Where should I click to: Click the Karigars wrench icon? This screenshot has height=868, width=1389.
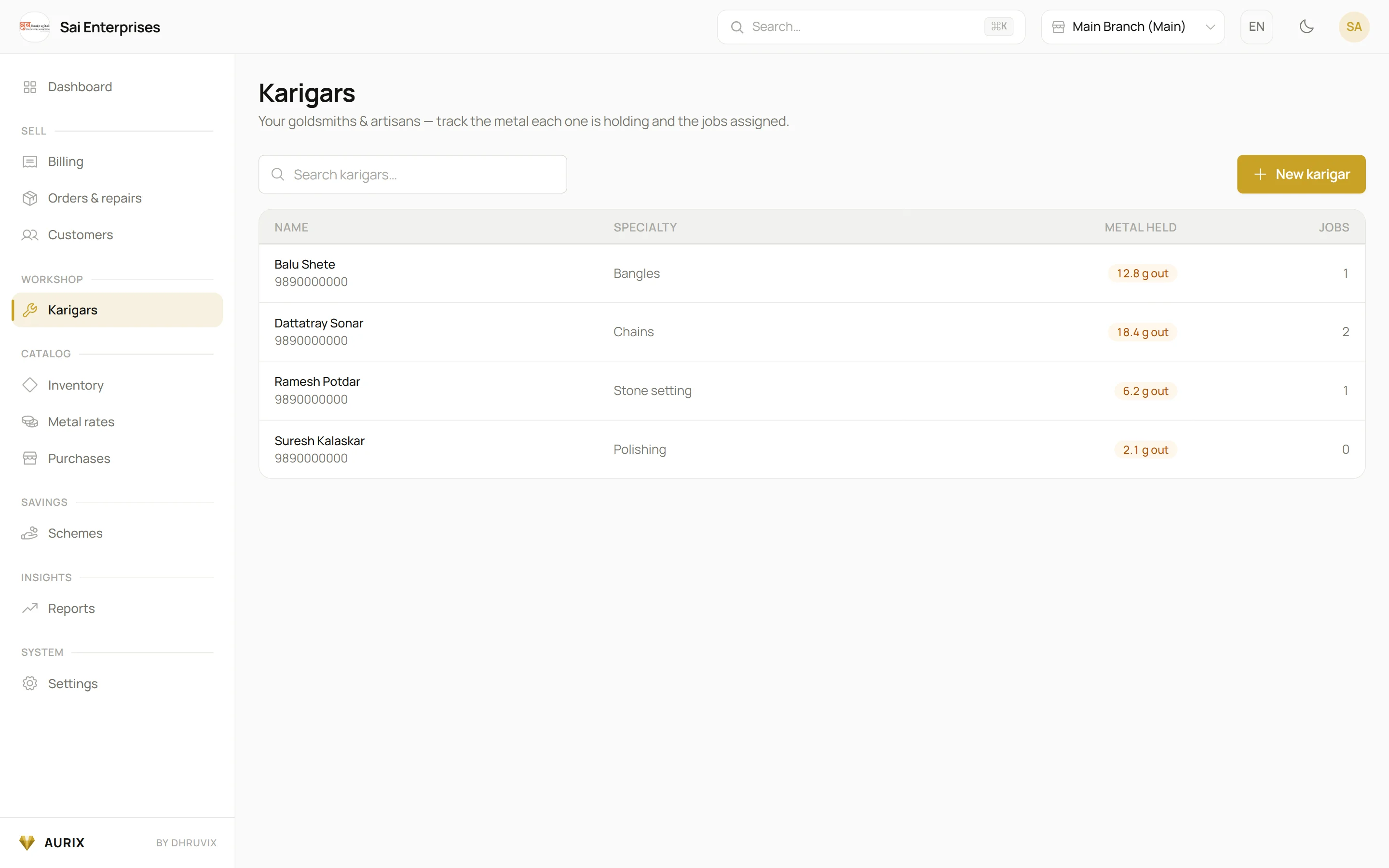pyautogui.click(x=30, y=310)
